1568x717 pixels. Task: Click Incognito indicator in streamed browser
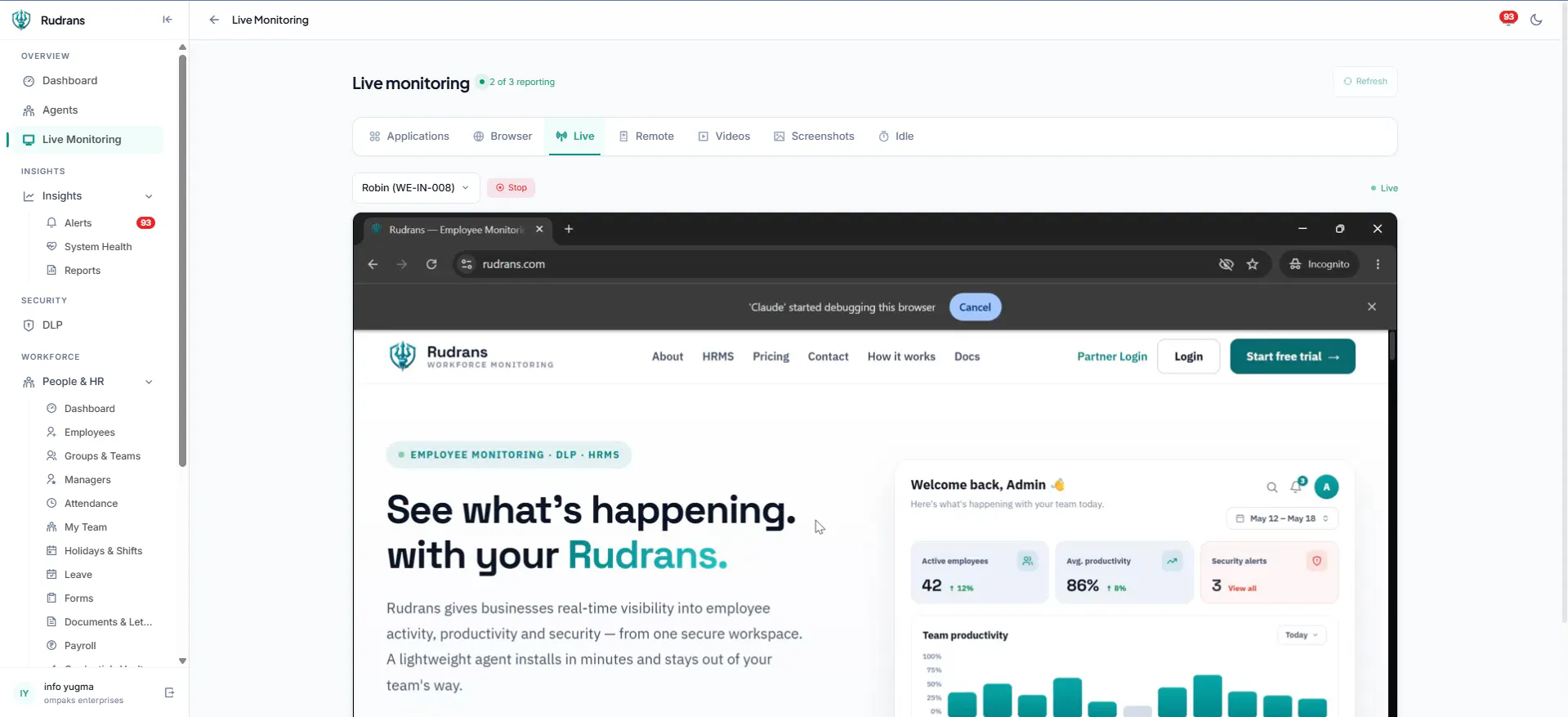coord(1320,264)
